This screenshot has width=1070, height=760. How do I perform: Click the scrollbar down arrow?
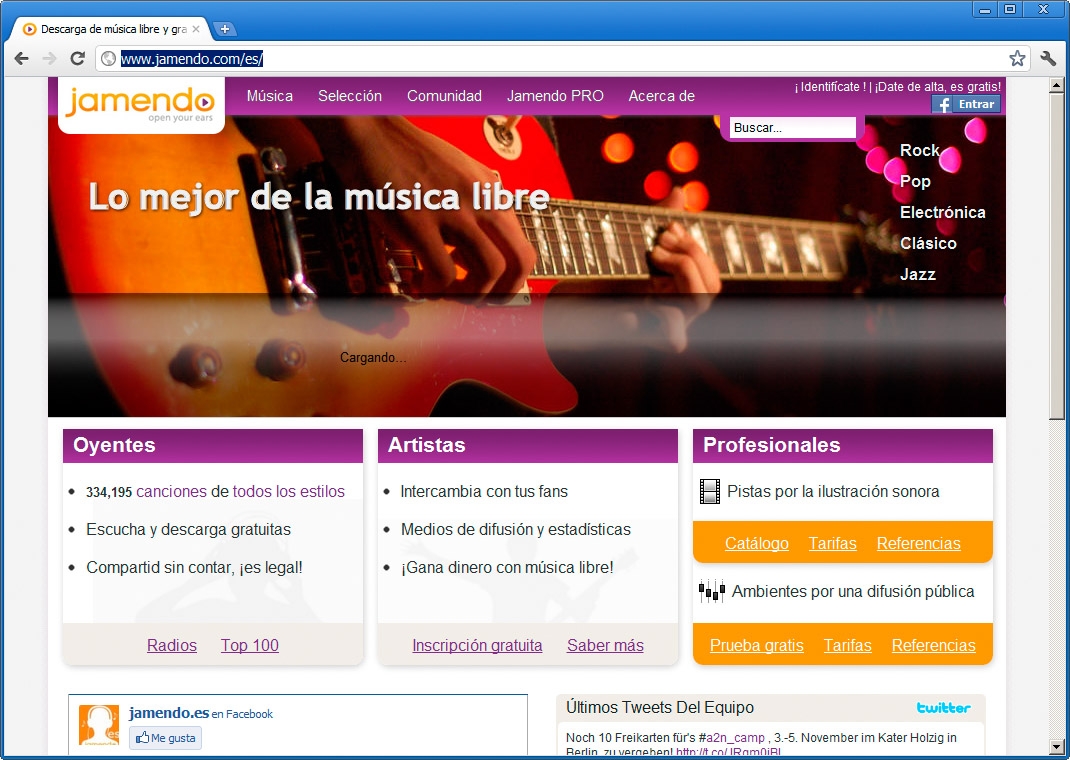[x=1056, y=747]
